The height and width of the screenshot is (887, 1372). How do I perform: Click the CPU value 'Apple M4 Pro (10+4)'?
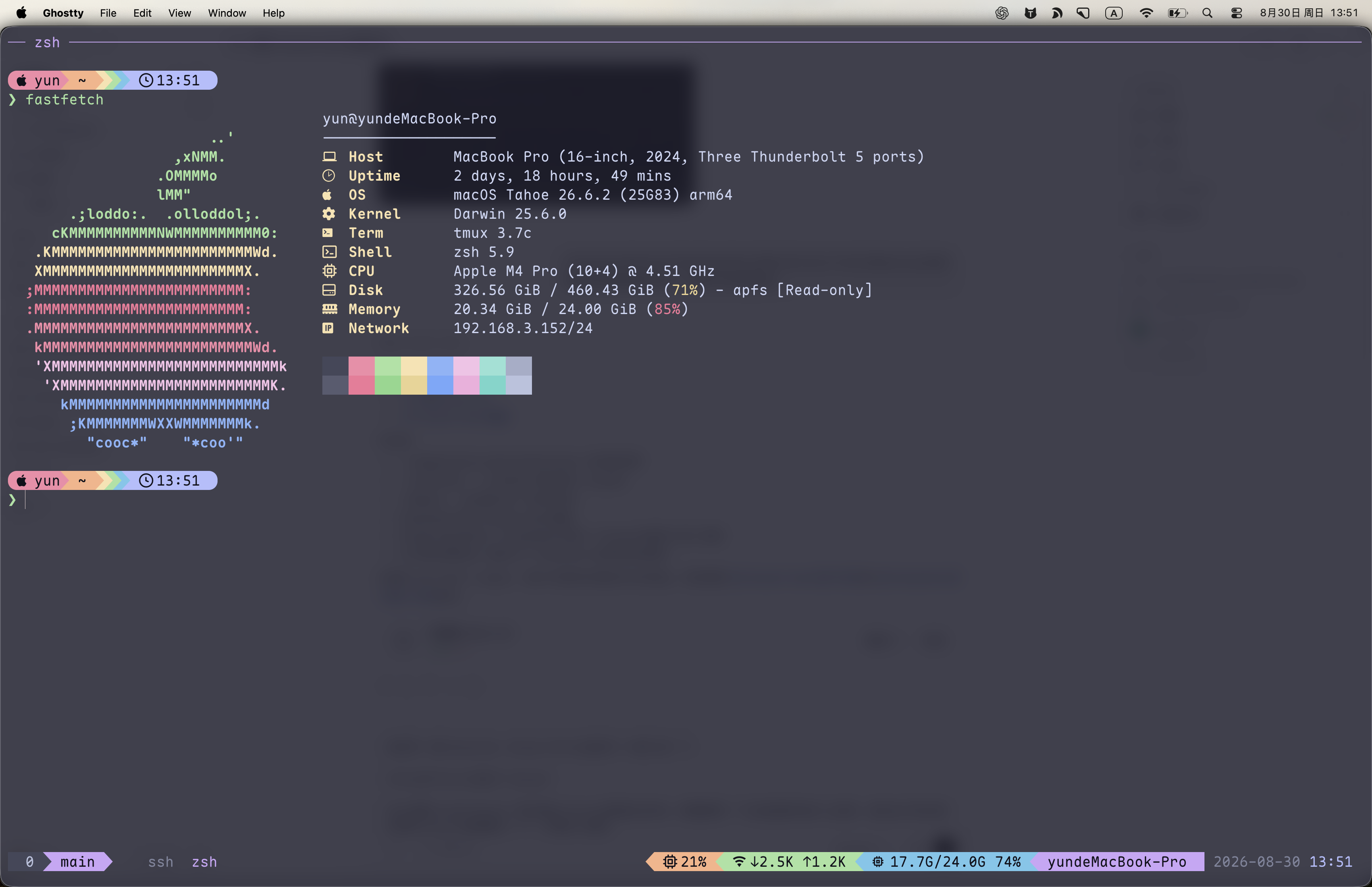coord(536,271)
